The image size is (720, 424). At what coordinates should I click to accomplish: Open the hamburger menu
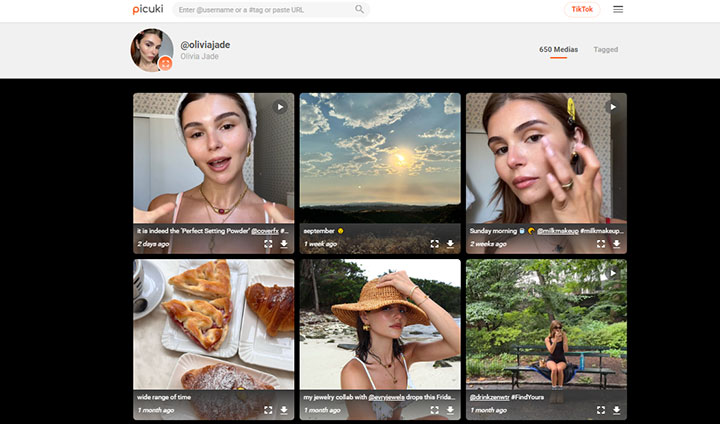[x=618, y=9]
